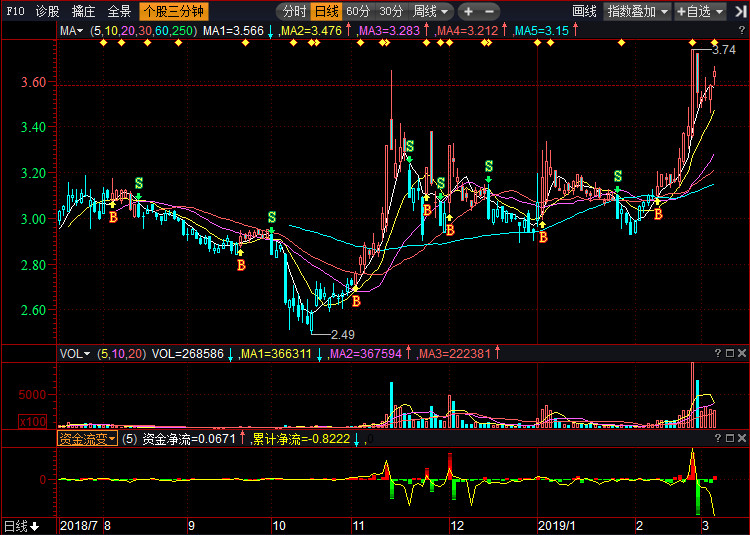Click the 3.74 high price label

coord(724,50)
